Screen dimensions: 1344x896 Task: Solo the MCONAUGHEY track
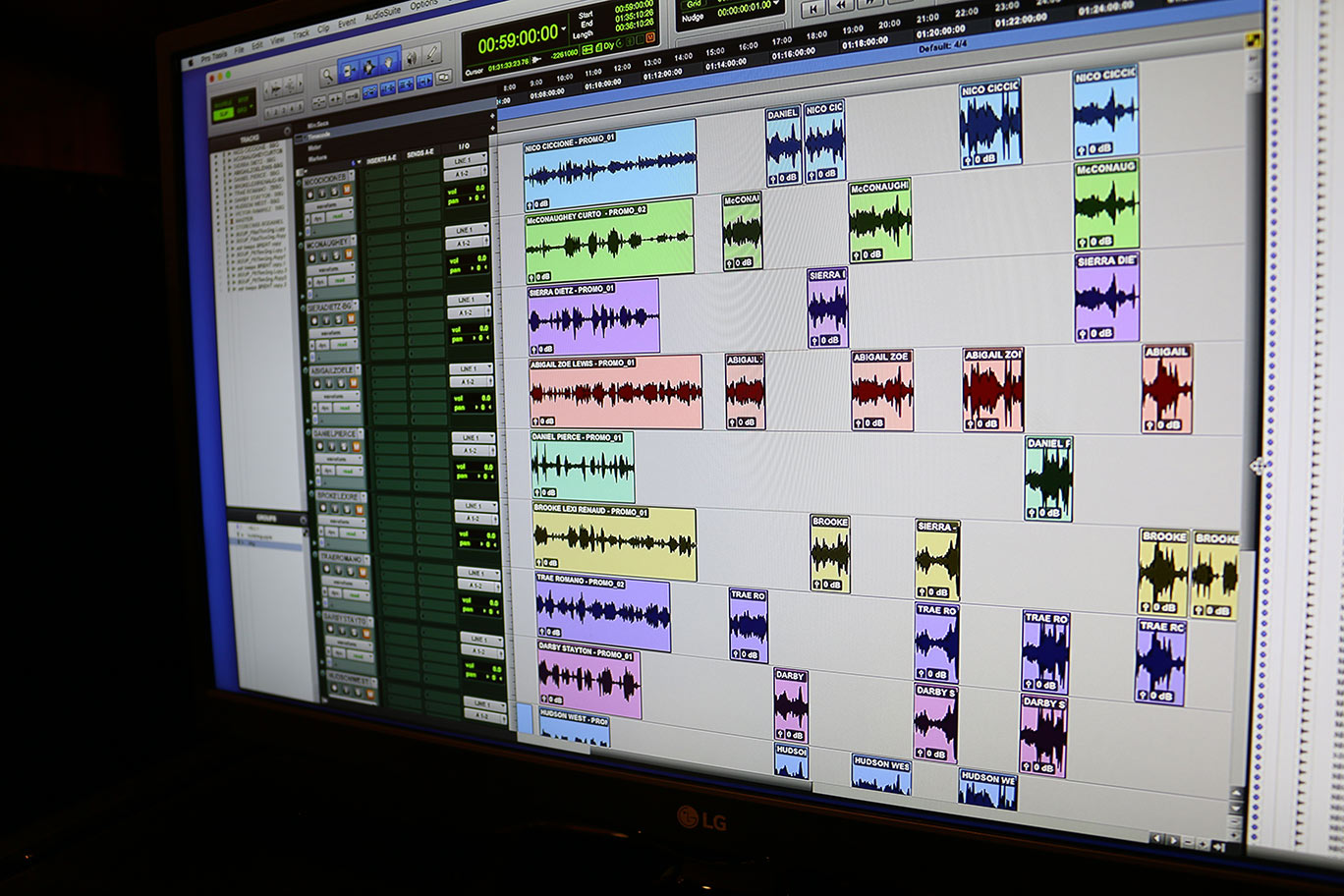(336, 255)
